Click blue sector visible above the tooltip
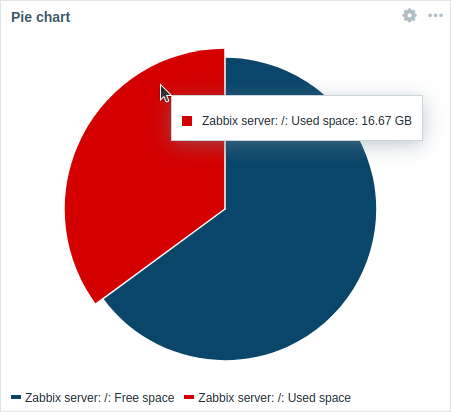This screenshot has height=412, width=451. (263, 78)
